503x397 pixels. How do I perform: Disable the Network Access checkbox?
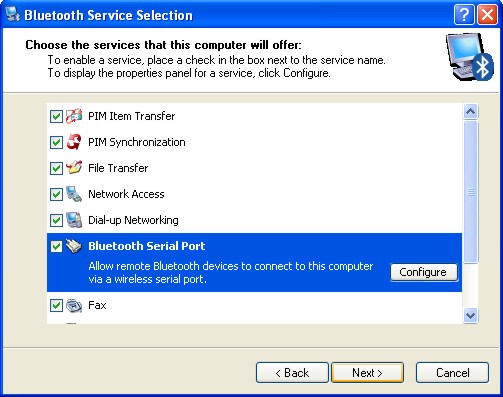56,194
